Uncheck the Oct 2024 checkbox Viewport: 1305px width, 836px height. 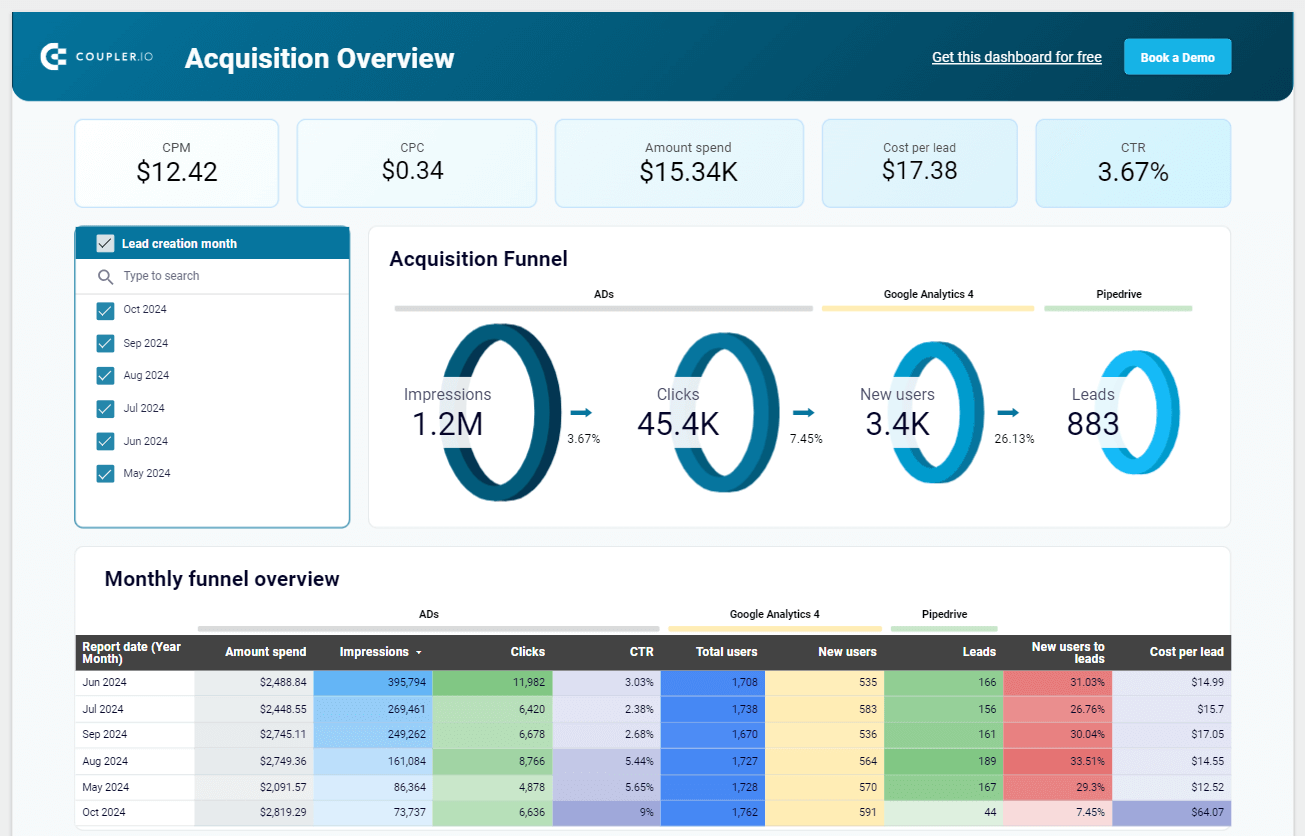coord(105,310)
